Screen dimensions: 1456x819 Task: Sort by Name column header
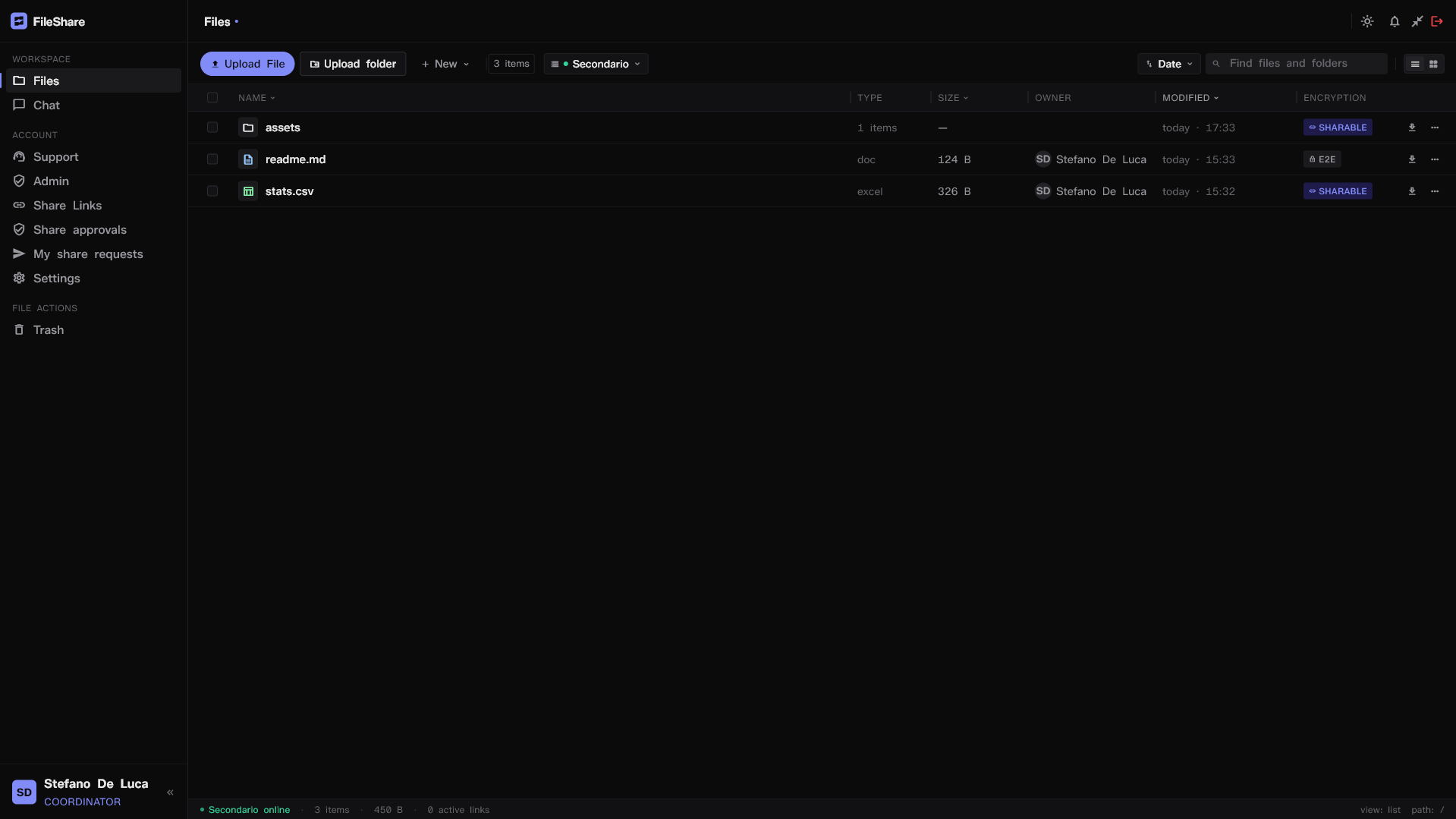pyautogui.click(x=256, y=98)
